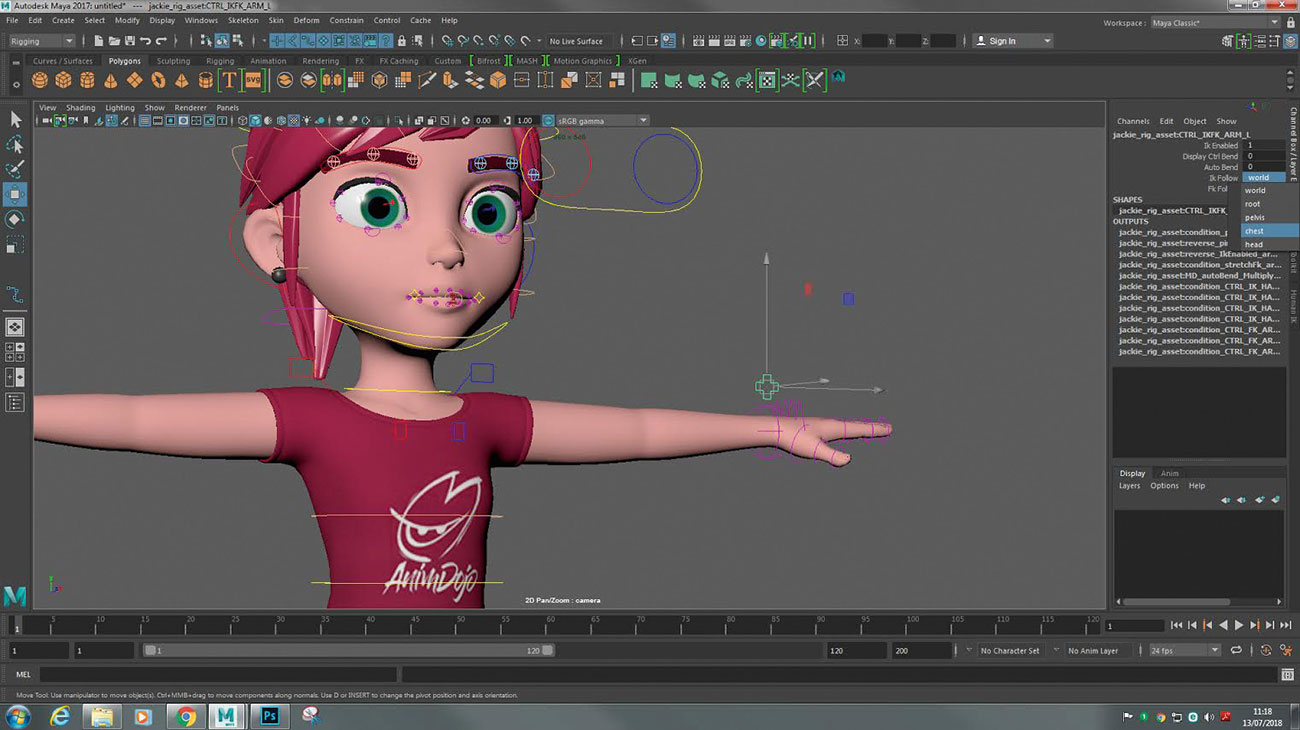The image size is (1300, 730).
Task: Launch Photoshop from the taskbar
Action: click(x=268, y=716)
